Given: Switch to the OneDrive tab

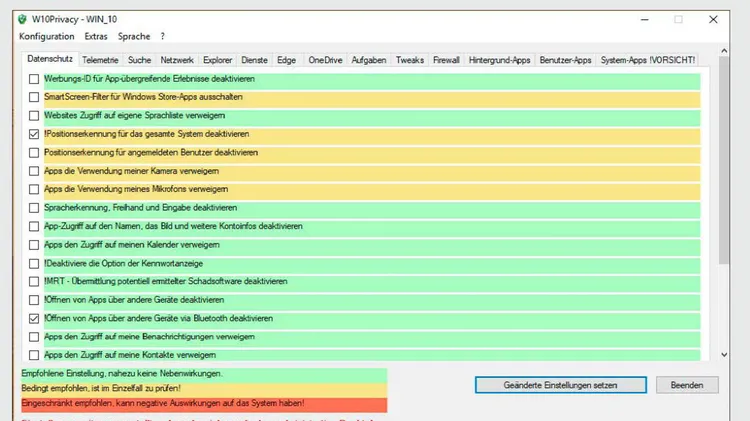Looking at the screenshot, I should [x=325, y=60].
